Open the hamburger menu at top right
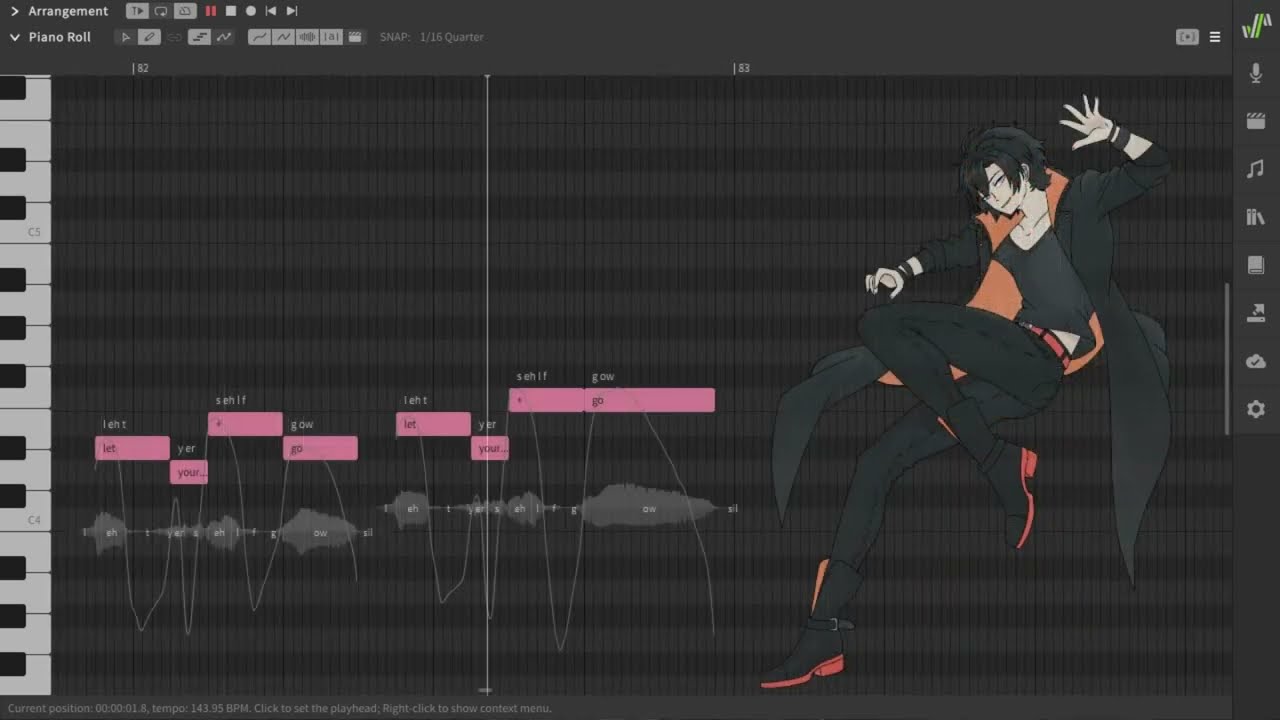Image resolution: width=1280 pixels, height=720 pixels. pos(1215,37)
